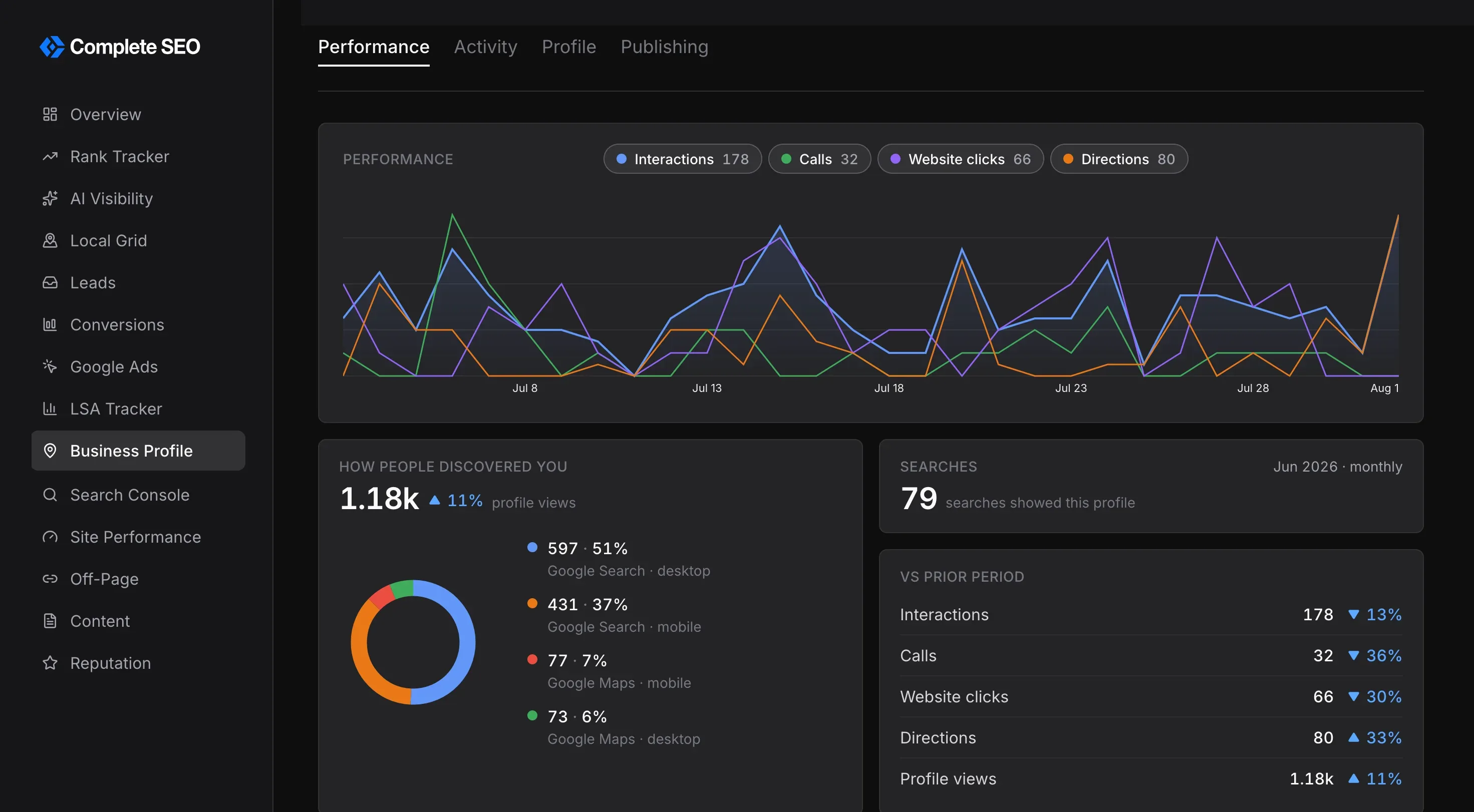The width and height of the screenshot is (1474, 812).
Task: Toggle the Website clicks series chip
Action: pyautogui.click(x=960, y=159)
